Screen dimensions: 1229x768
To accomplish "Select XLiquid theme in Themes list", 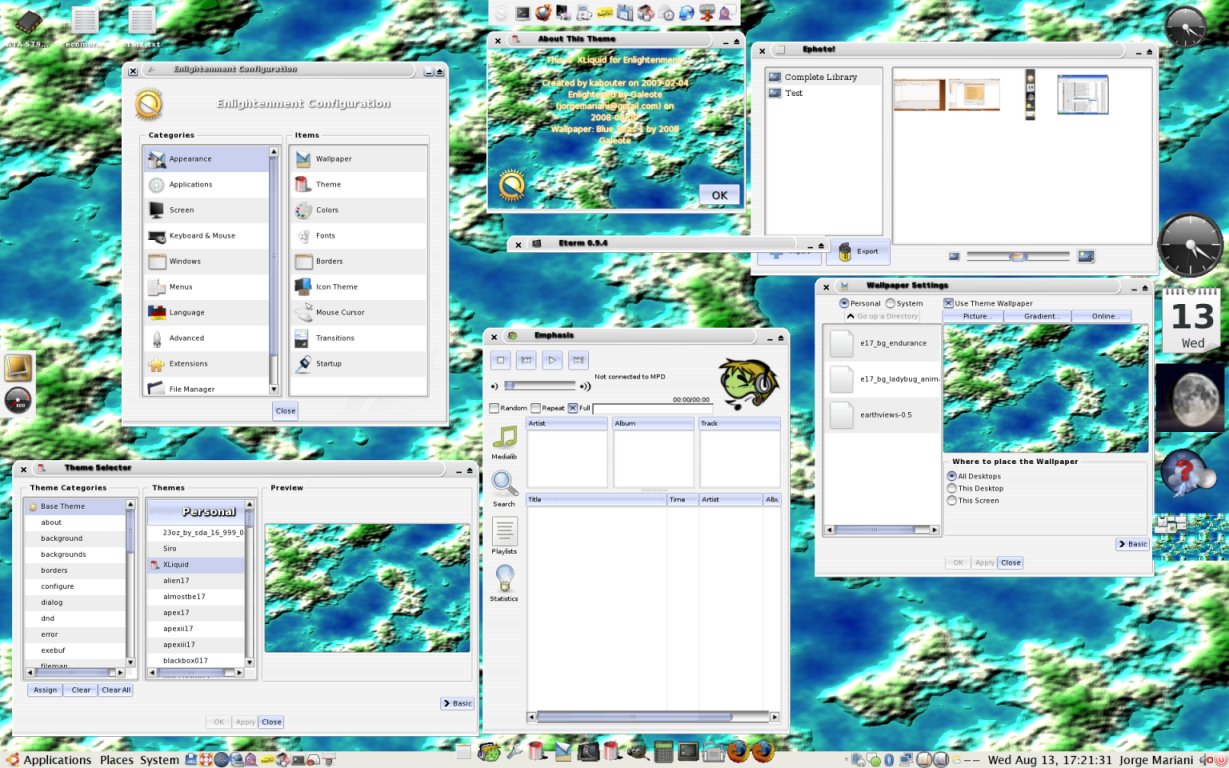I will pos(196,564).
